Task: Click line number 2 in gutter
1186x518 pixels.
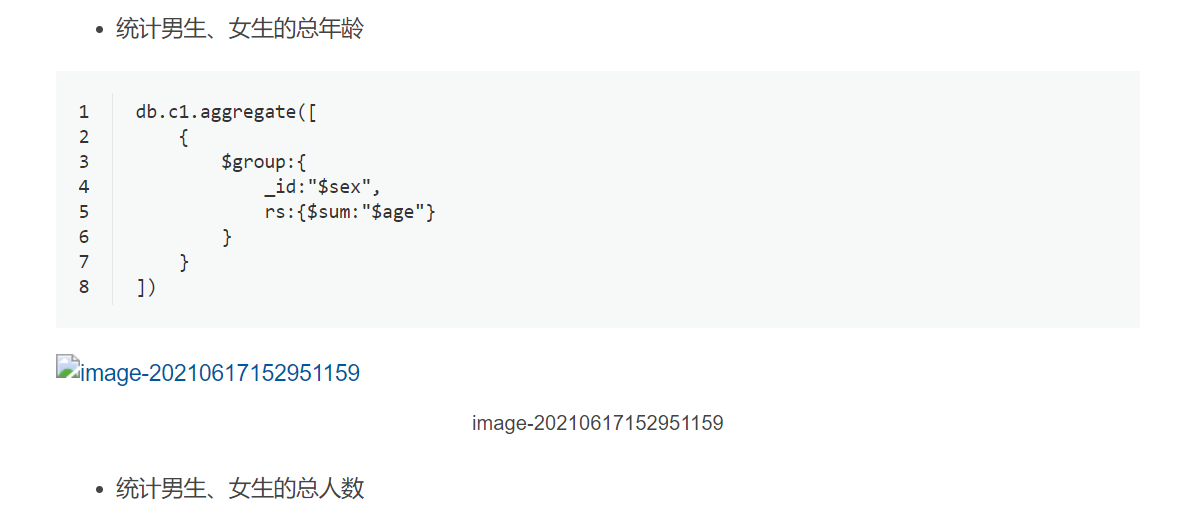Action: tap(84, 137)
